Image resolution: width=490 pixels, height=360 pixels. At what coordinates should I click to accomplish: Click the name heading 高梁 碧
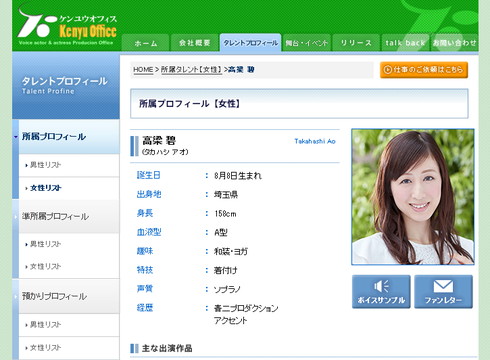(x=159, y=140)
